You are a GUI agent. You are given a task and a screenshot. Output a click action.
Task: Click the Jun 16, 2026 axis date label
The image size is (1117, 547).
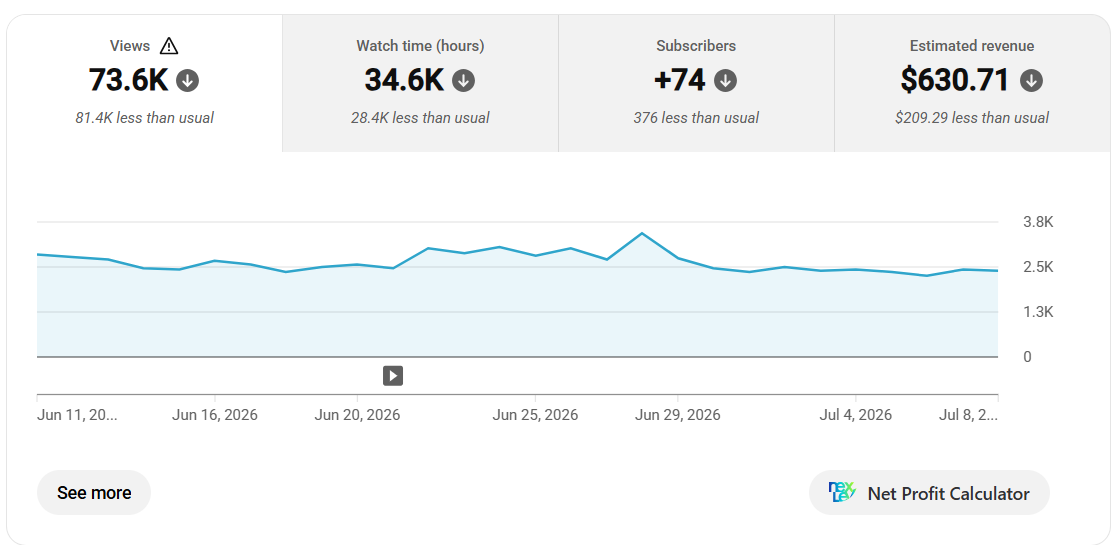point(214,415)
